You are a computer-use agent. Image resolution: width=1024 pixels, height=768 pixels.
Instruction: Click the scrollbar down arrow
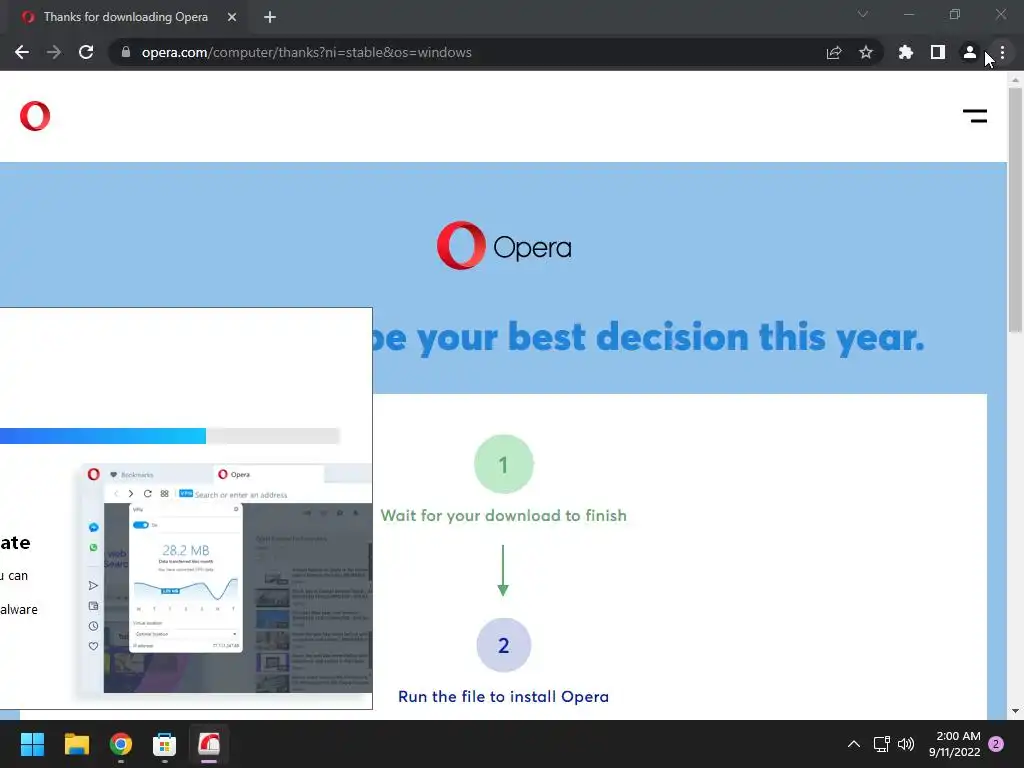pyautogui.click(x=1015, y=711)
